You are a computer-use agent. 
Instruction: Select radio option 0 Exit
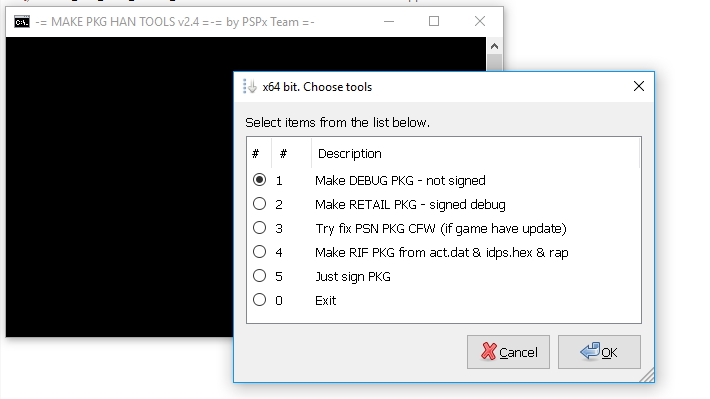pyautogui.click(x=259, y=300)
